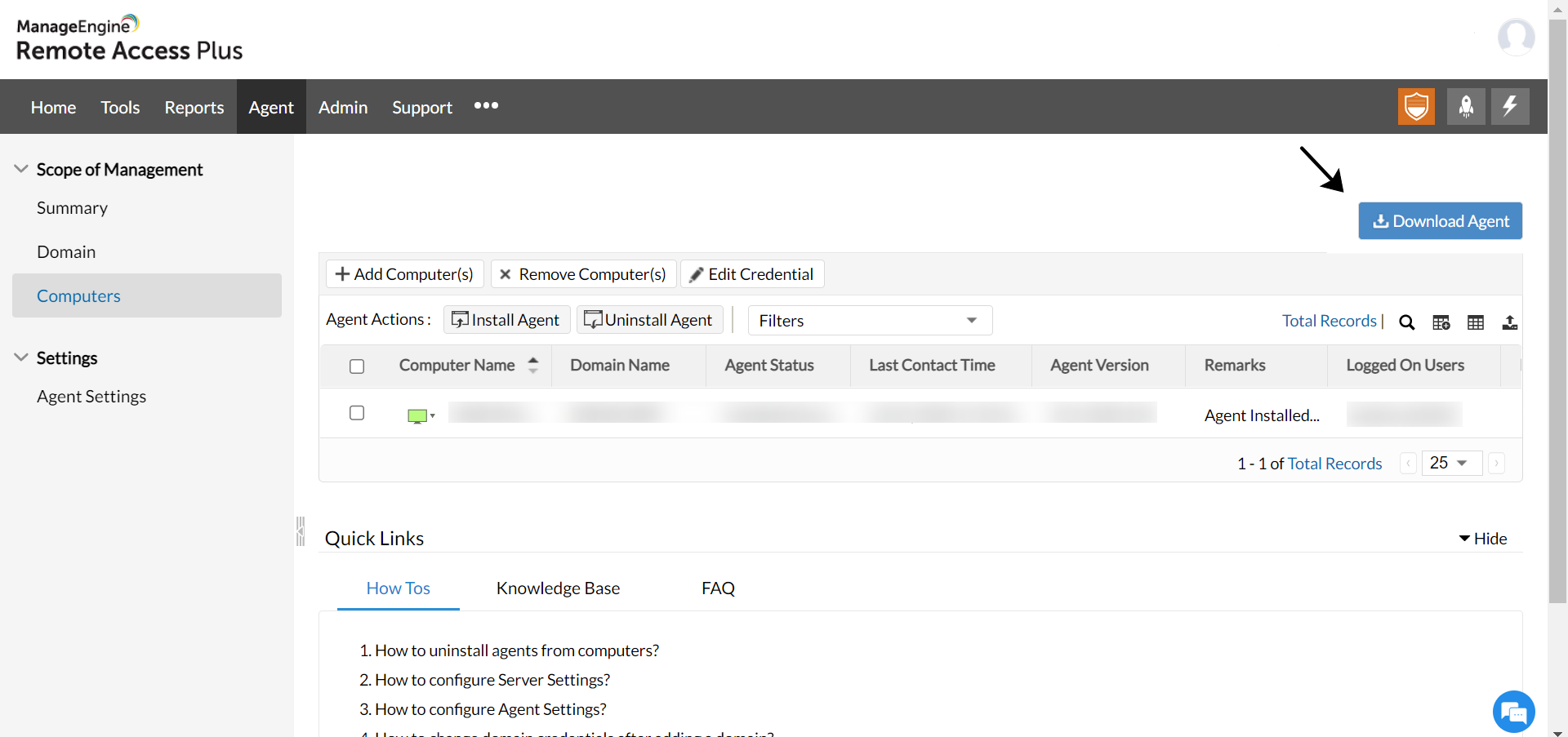This screenshot has height=737, width=1568.
Task: Open the 25 records per page dropdown
Action: point(1451,463)
